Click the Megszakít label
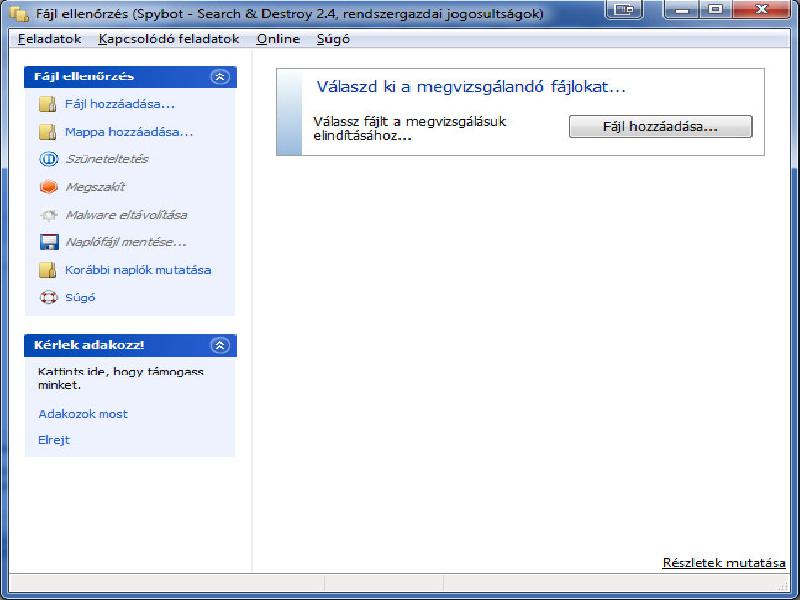The height and width of the screenshot is (600, 800). point(95,187)
